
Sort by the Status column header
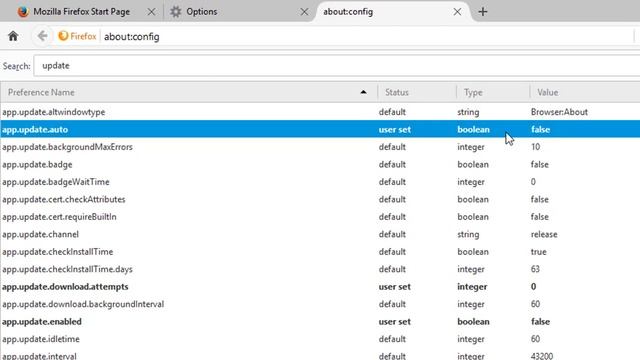point(417,92)
